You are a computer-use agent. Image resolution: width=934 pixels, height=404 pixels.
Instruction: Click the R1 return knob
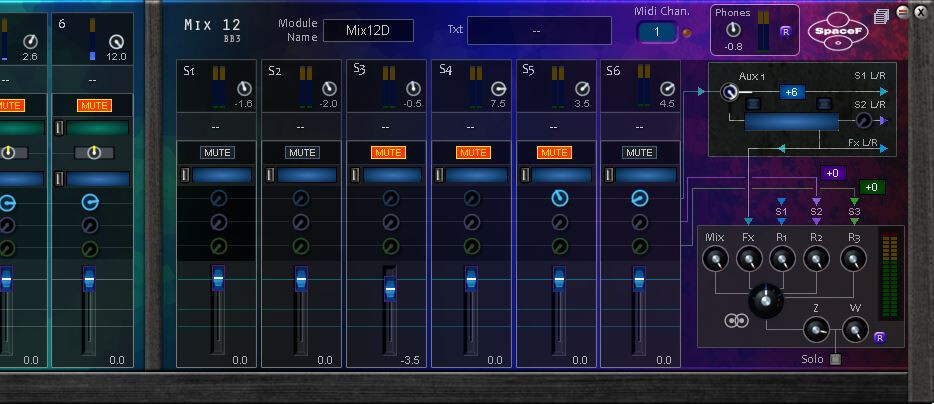(x=782, y=259)
